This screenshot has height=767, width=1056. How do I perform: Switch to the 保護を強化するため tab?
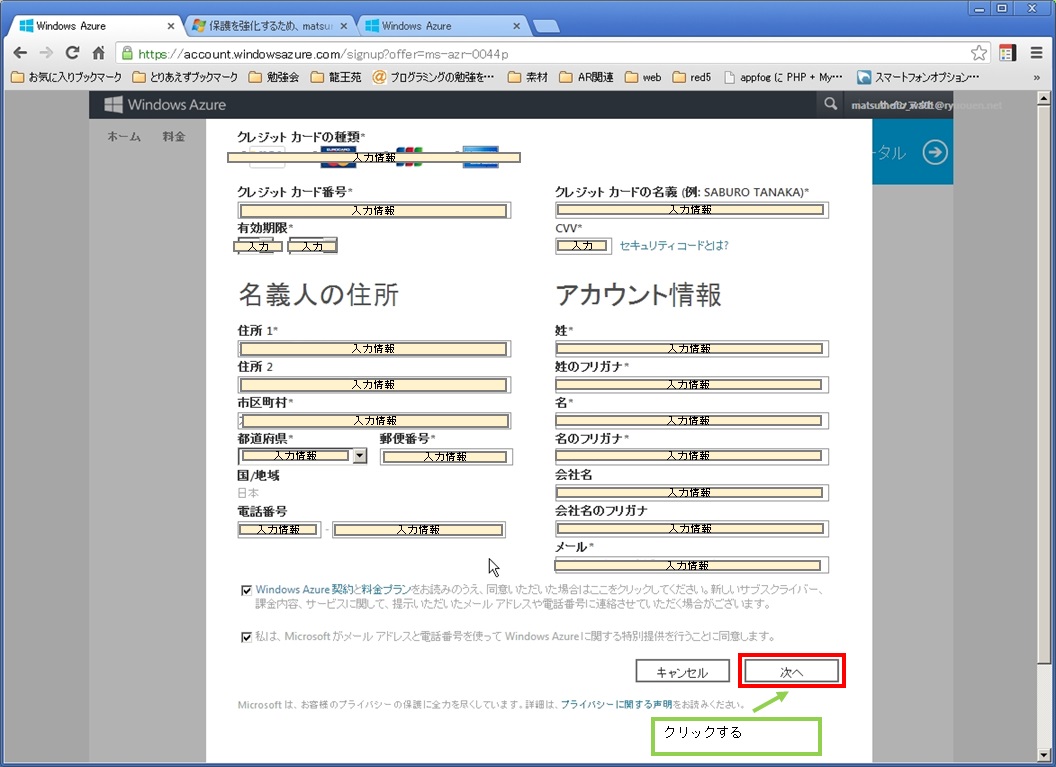pos(269,26)
